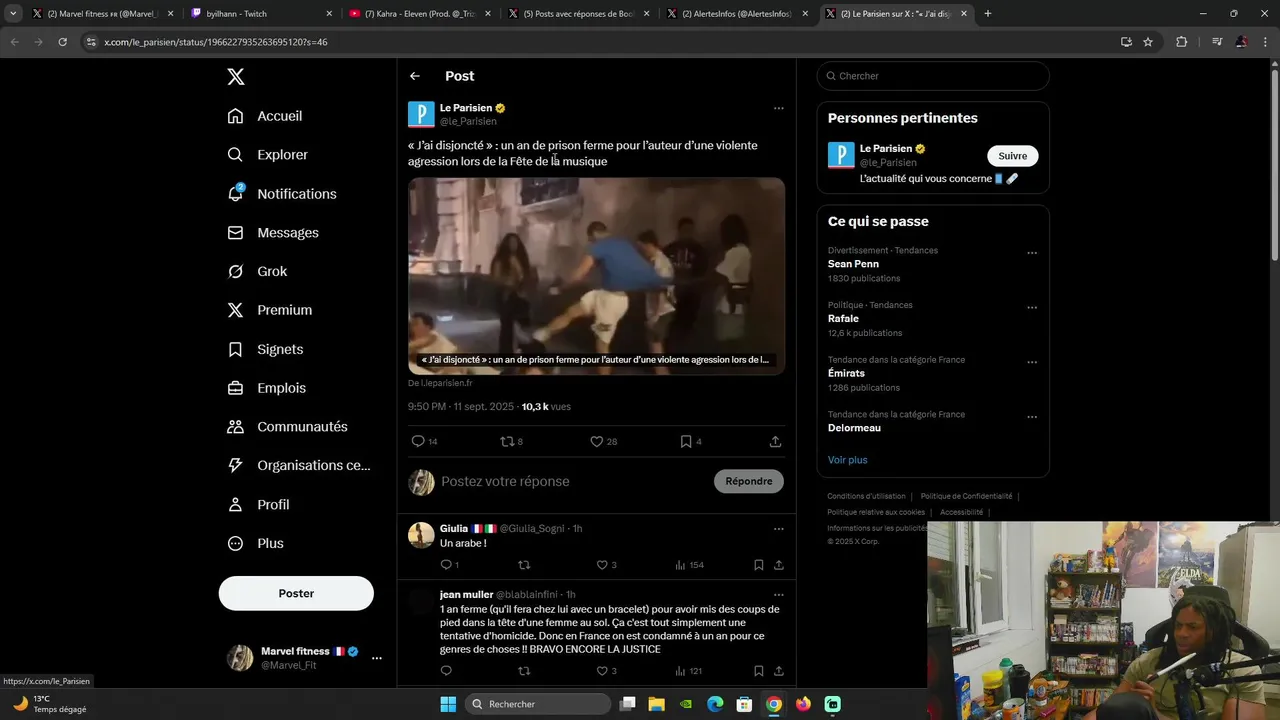Like Giulia's comment with 3 likes

606,565
